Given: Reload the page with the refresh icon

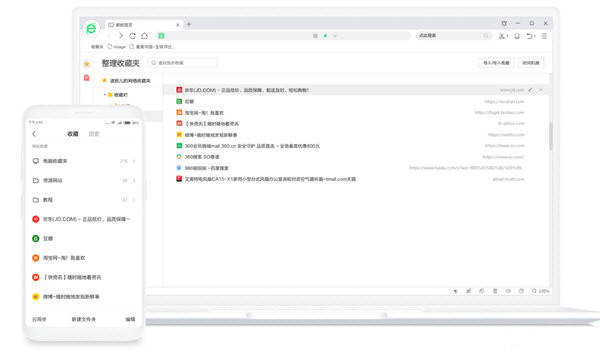Looking at the screenshot, I should (x=132, y=36).
